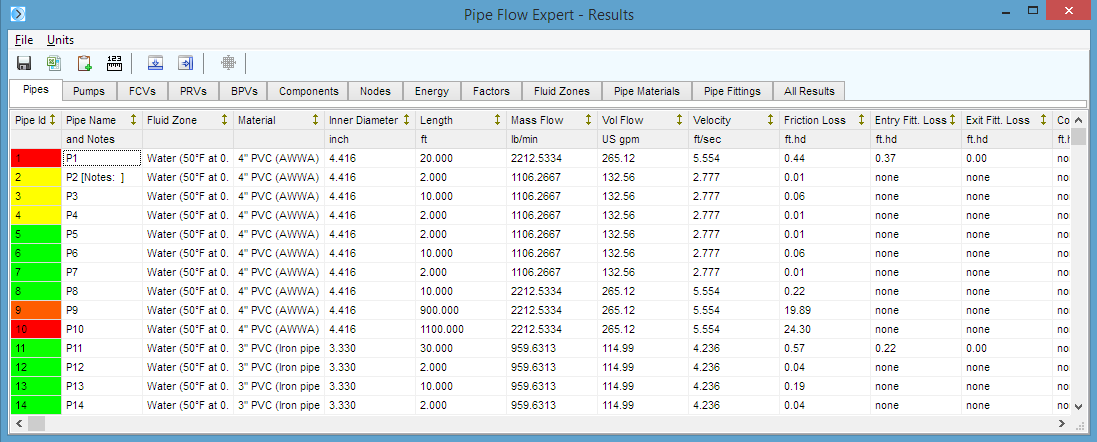The width and height of the screenshot is (1097, 442).
Task: Sort by Length column arrow
Action: [497, 120]
